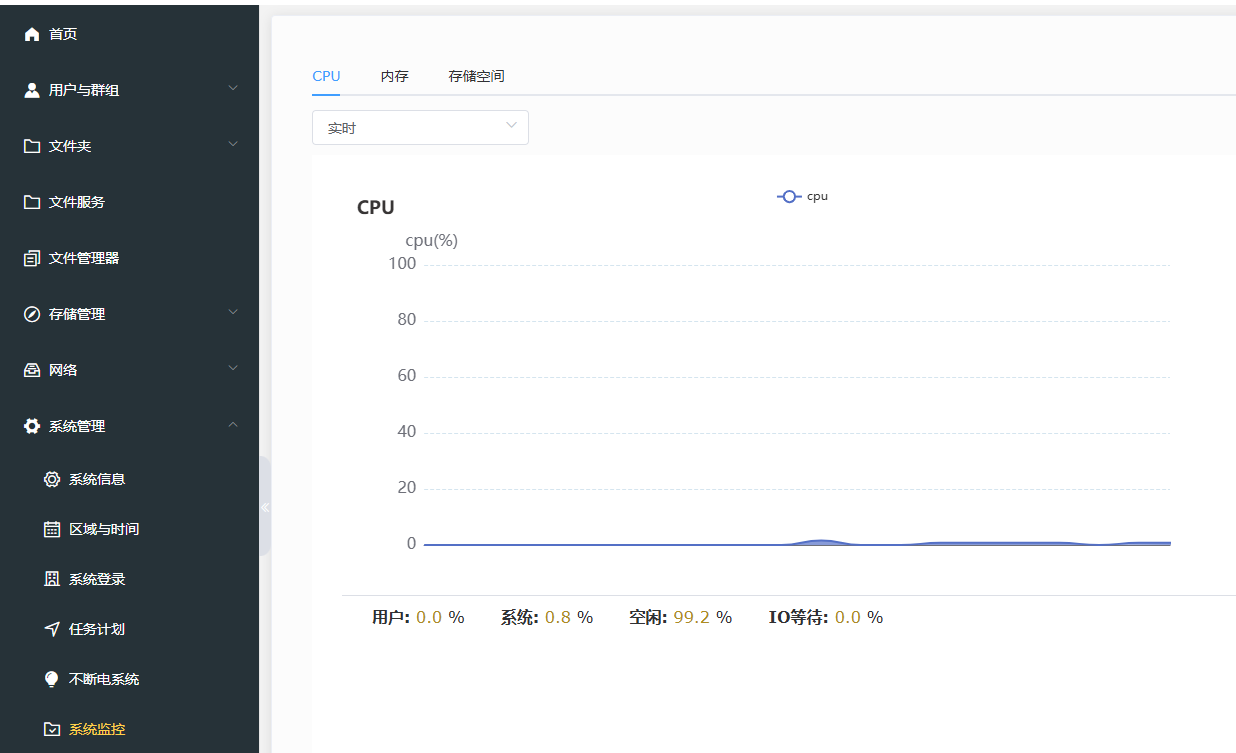Select the 用户与群组 user icon
This screenshot has width=1236, height=753.
[x=31, y=89]
